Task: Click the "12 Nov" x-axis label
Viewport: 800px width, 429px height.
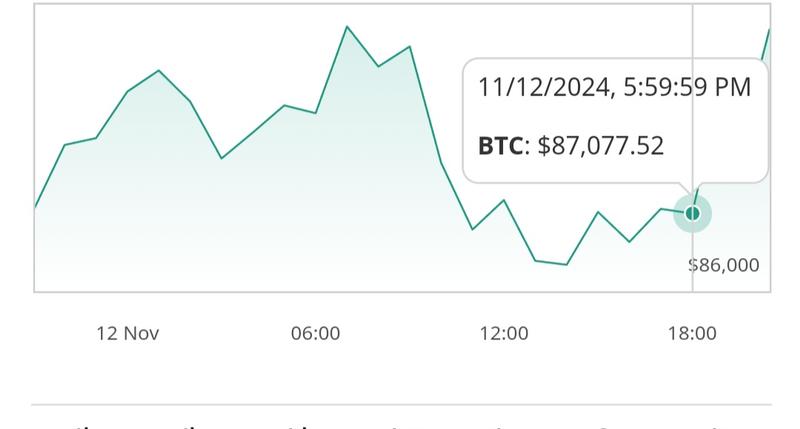Action: coord(128,333)
